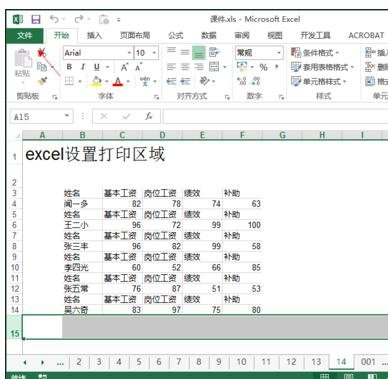The image size is (388, 379).
Task: Expand the 单元格样式 menu
Action: click(x=318, y=81)
